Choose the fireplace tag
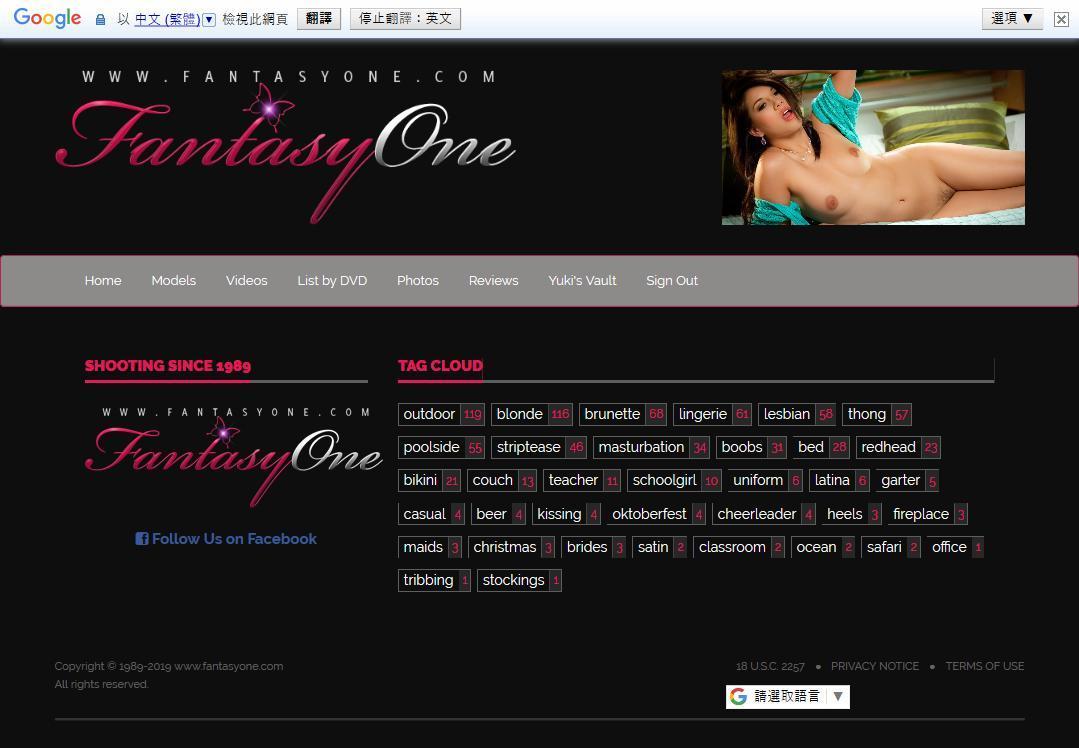1079x748 pixels. point(928,514)
